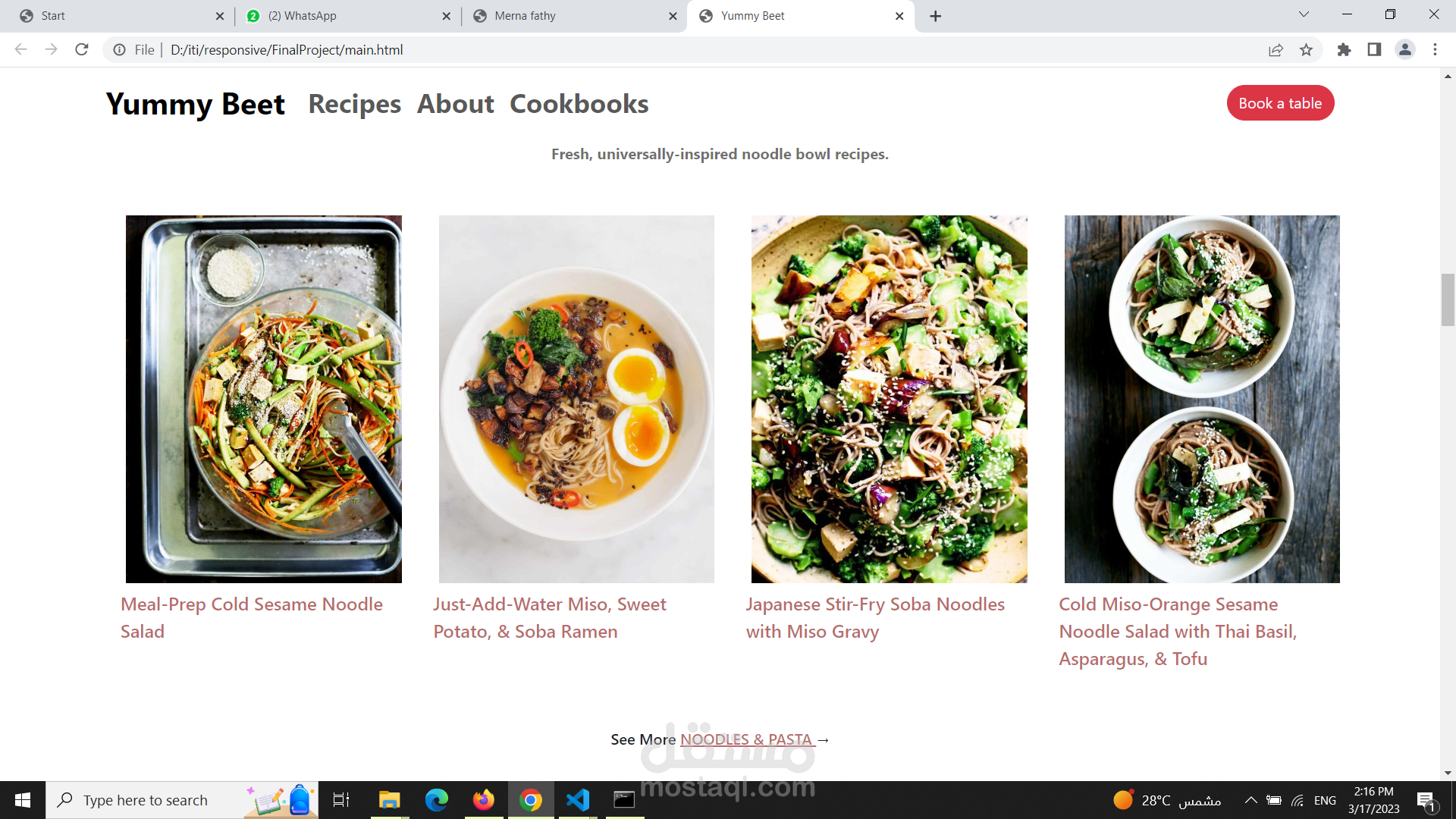Open Chrome three-dot menu
Viewport: 1456px width, 819px height.
(x=1435, y=50)
